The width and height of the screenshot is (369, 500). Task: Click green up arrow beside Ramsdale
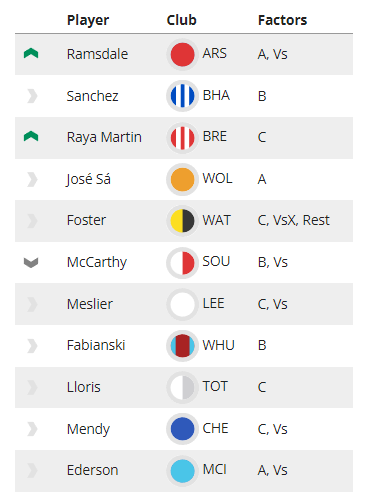tap(31, 53)
